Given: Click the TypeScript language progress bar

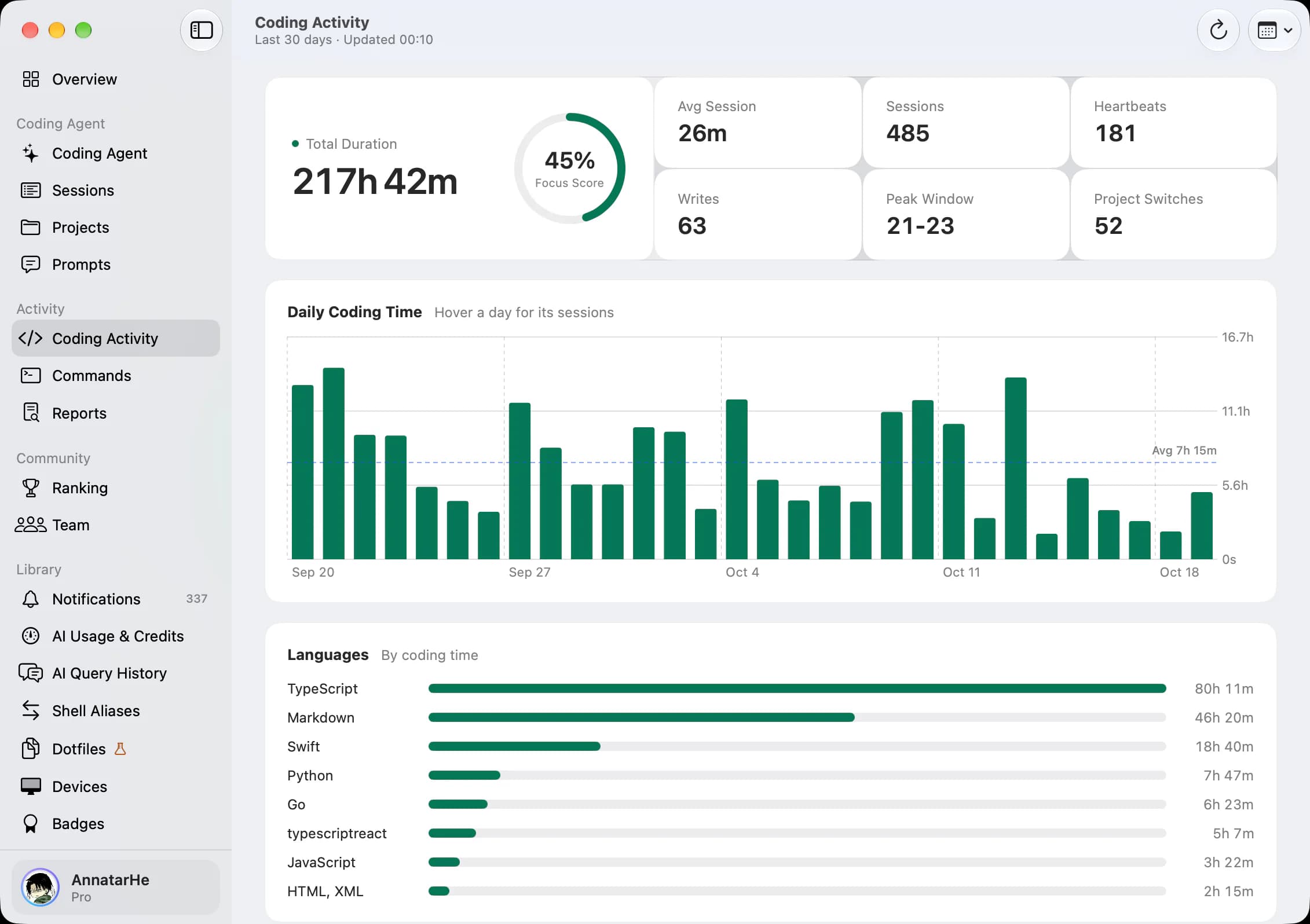Looking at the screenshot, I should tap(797, 688).
